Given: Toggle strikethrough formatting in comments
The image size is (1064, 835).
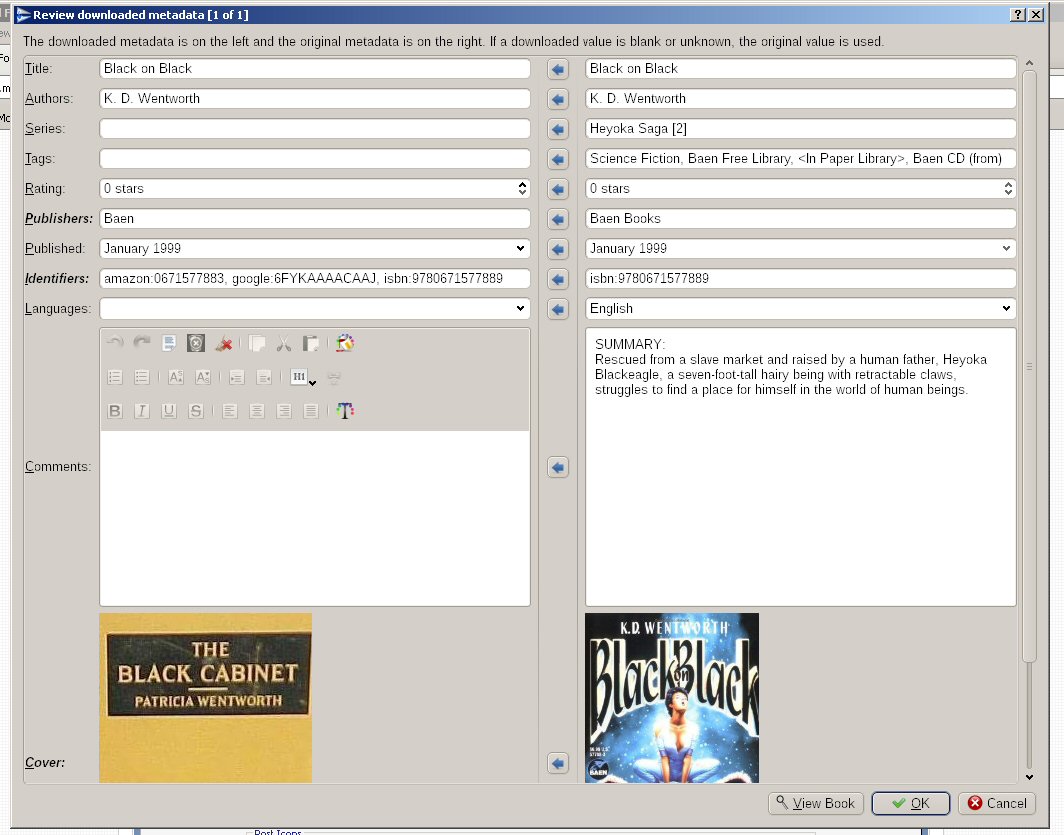Looking at the screenshot, I should click(x=196, y=410).
